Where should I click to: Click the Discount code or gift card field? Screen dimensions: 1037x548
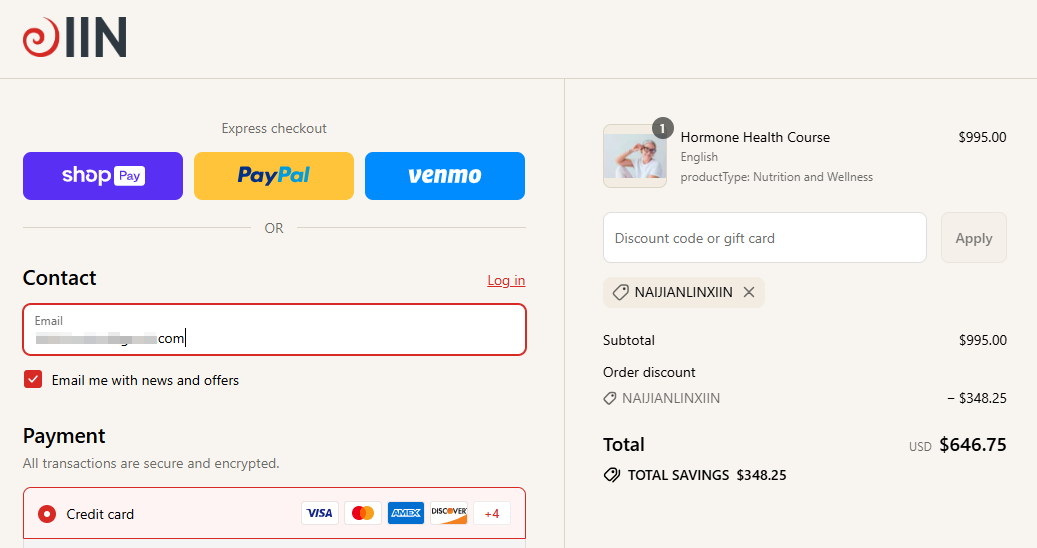coord(765,238)
